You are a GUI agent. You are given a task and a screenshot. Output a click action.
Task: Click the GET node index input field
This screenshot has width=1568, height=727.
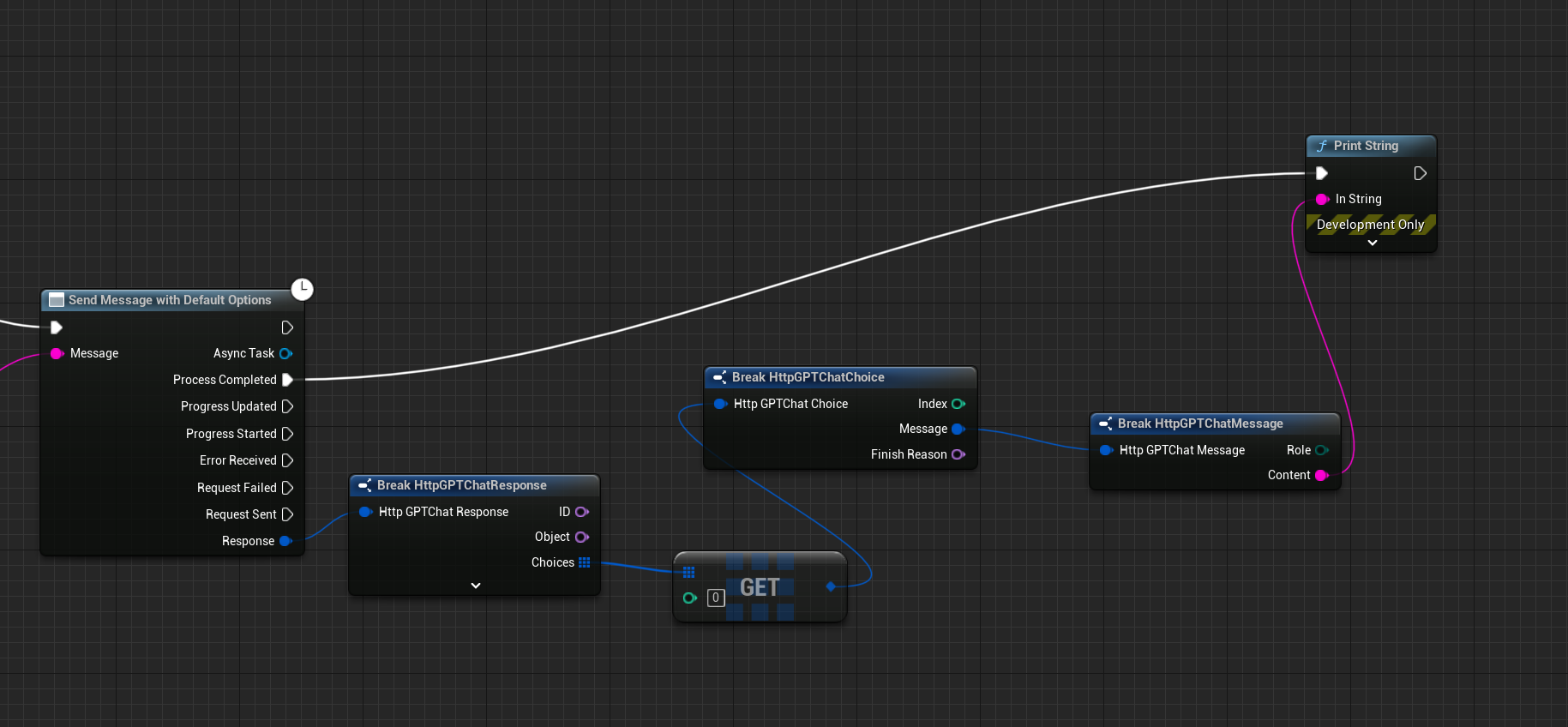[x=716, y=598]
